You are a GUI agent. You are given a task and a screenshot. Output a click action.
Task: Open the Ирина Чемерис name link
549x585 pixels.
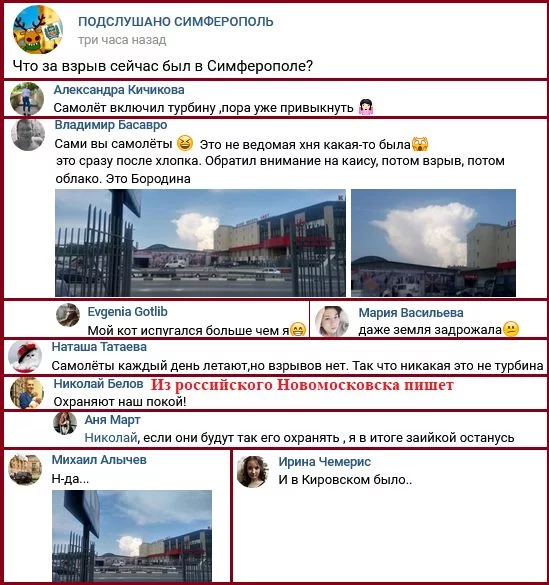[x=324, y=462]
